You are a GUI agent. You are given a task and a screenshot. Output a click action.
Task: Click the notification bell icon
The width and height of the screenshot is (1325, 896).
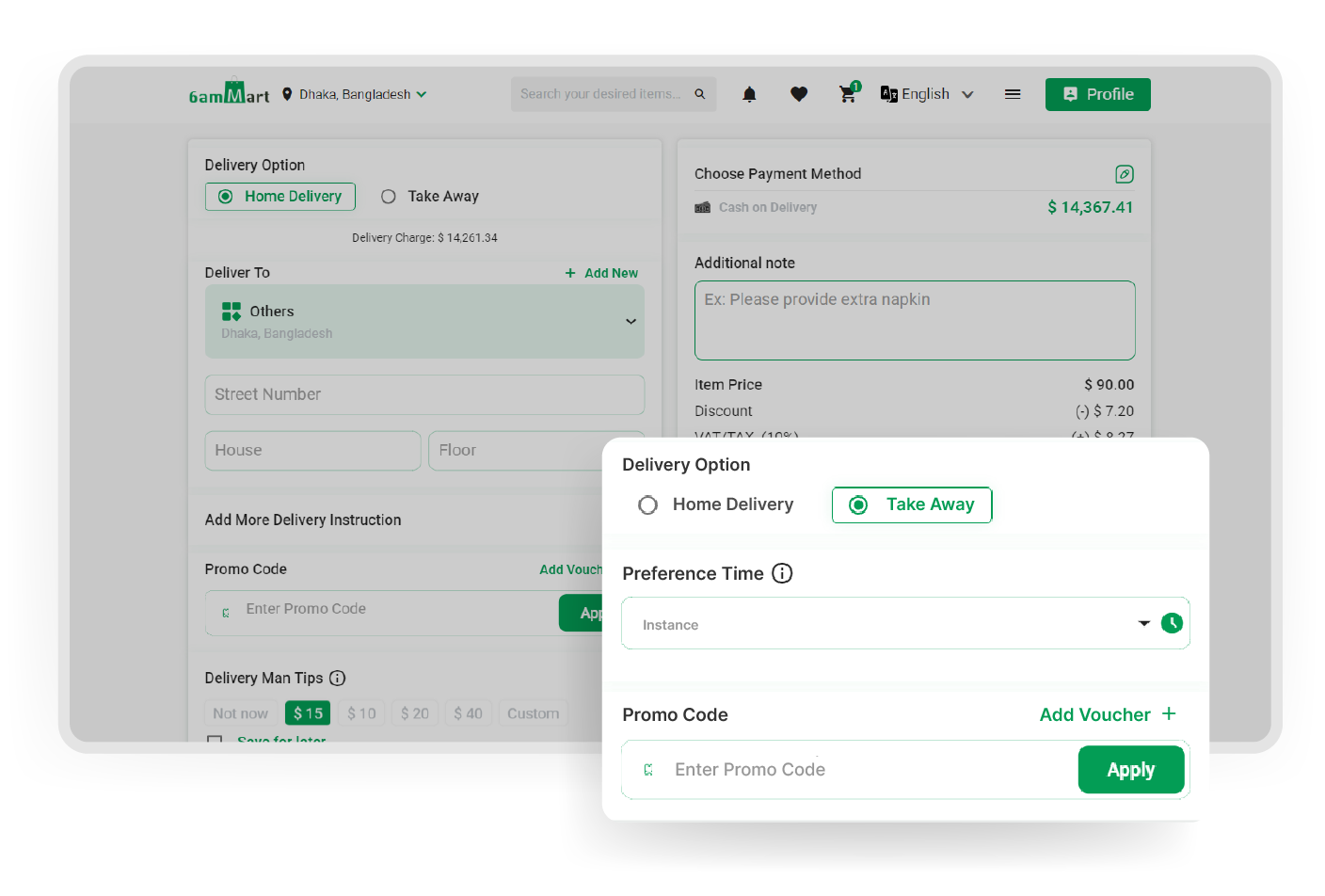(x=749, y=94)
